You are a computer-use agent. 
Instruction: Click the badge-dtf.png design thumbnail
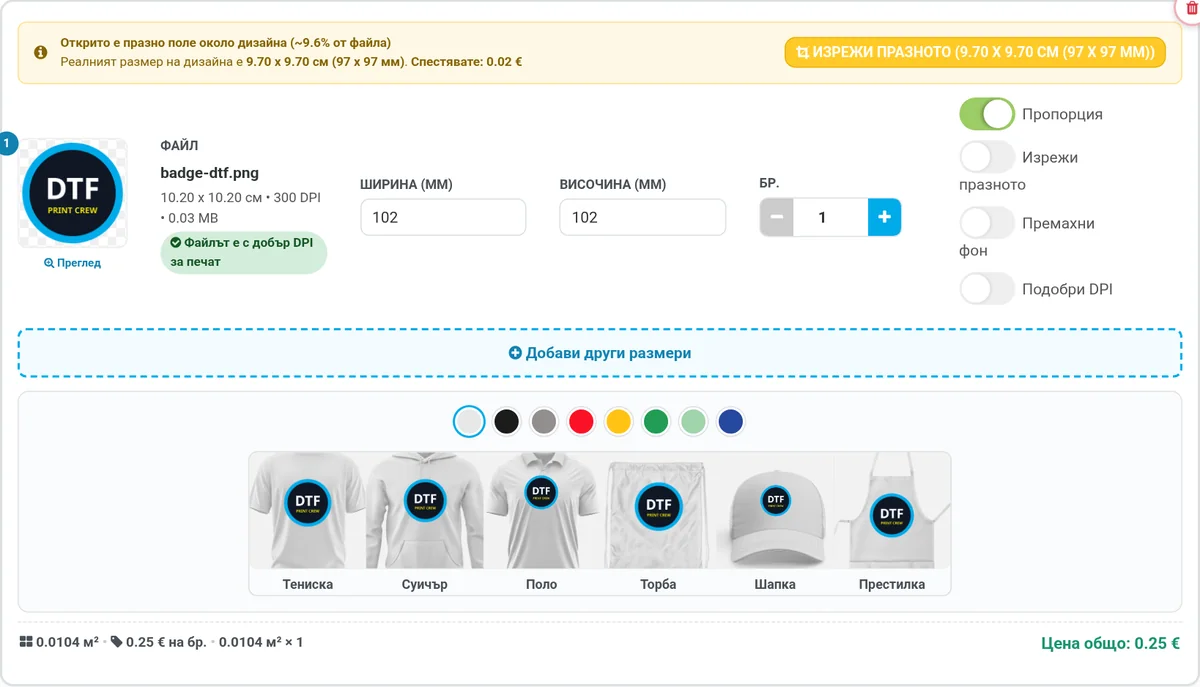click(x=72, y=193)
